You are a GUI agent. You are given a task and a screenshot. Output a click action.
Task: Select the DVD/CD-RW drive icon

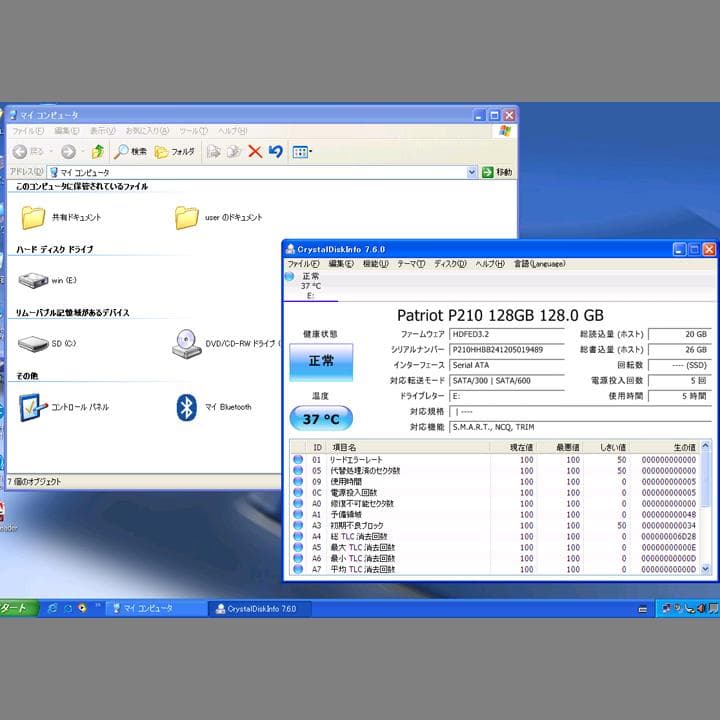click(x=186, y=344)
